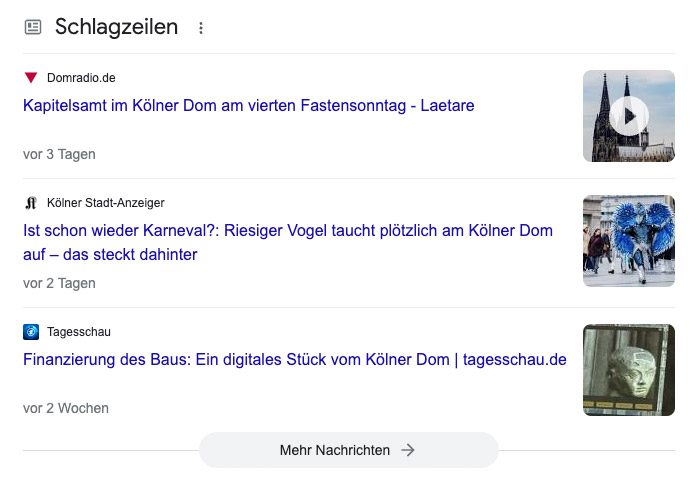Click the Mehr Nachrichten button
Image resolution: width=699 pixels, height=479 pixels.
coord(349,450)
